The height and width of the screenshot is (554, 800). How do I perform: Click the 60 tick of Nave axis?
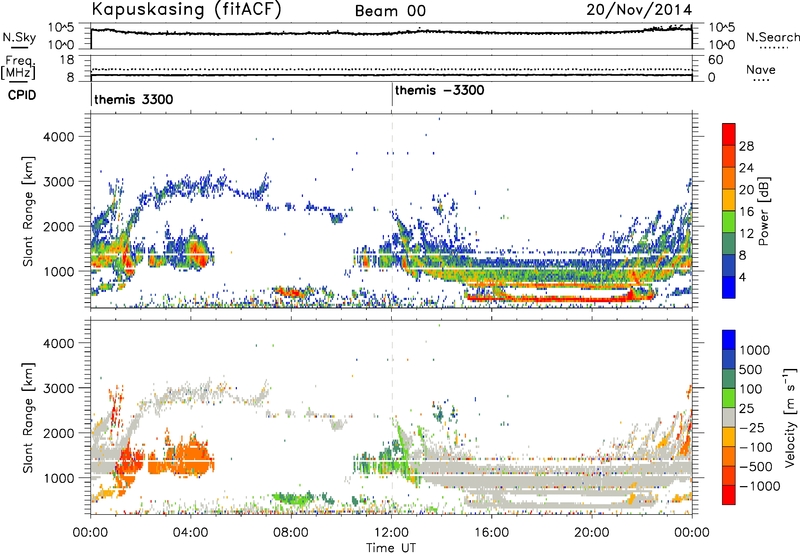pyautogui.click(x=716, y=60)
